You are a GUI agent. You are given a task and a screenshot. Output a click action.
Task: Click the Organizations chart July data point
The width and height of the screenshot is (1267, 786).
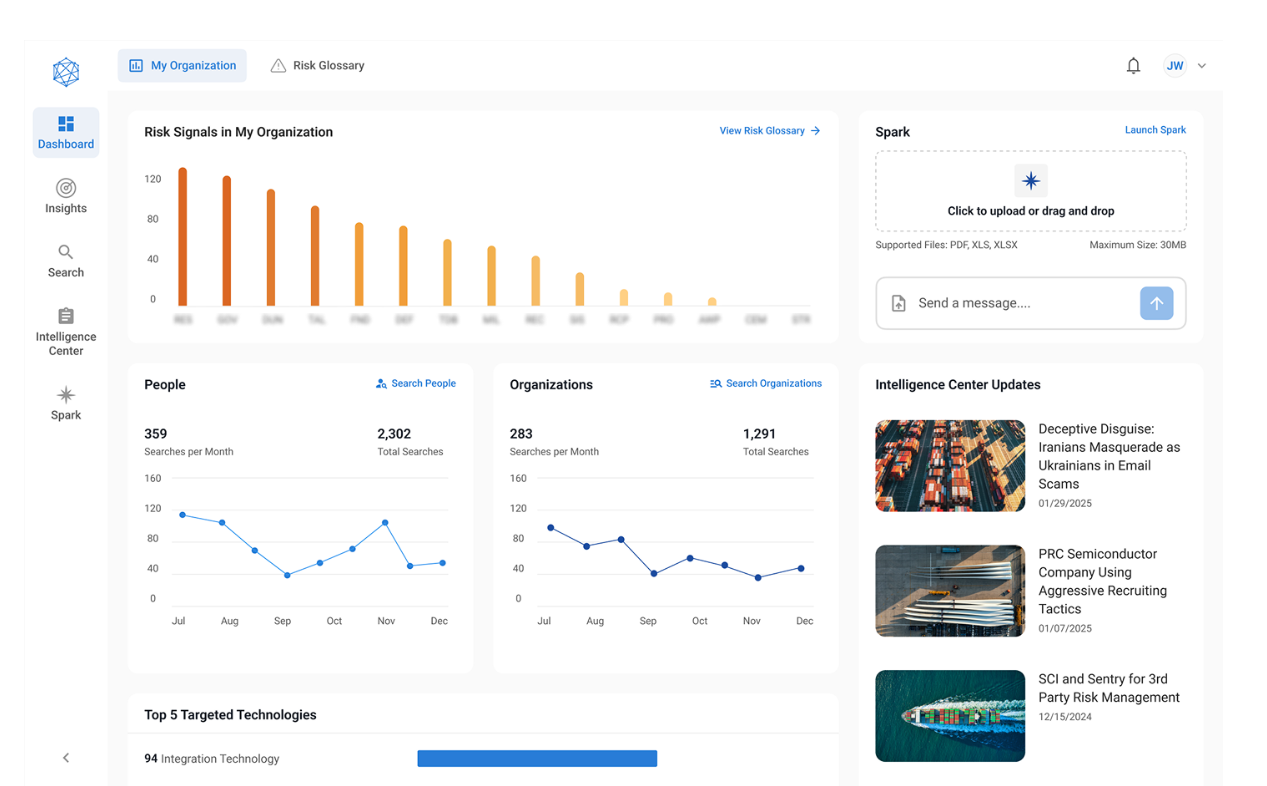551,528
